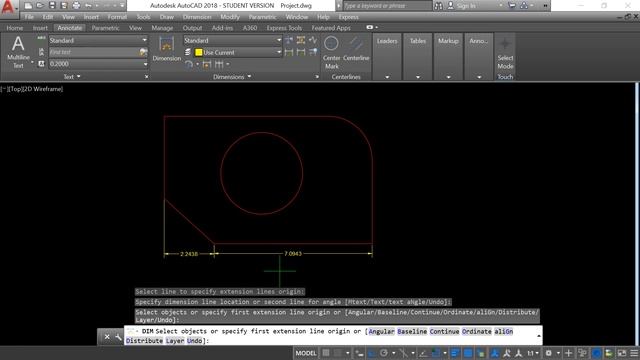Click the keyword search box
Image resolution: width=640 pixels, height=360 pixels.
387,6
